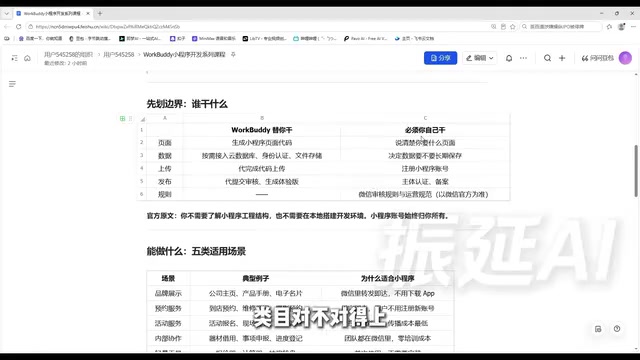
Task: Open 用户545258的知识库 breadcrumb
Action: [69, 54]
